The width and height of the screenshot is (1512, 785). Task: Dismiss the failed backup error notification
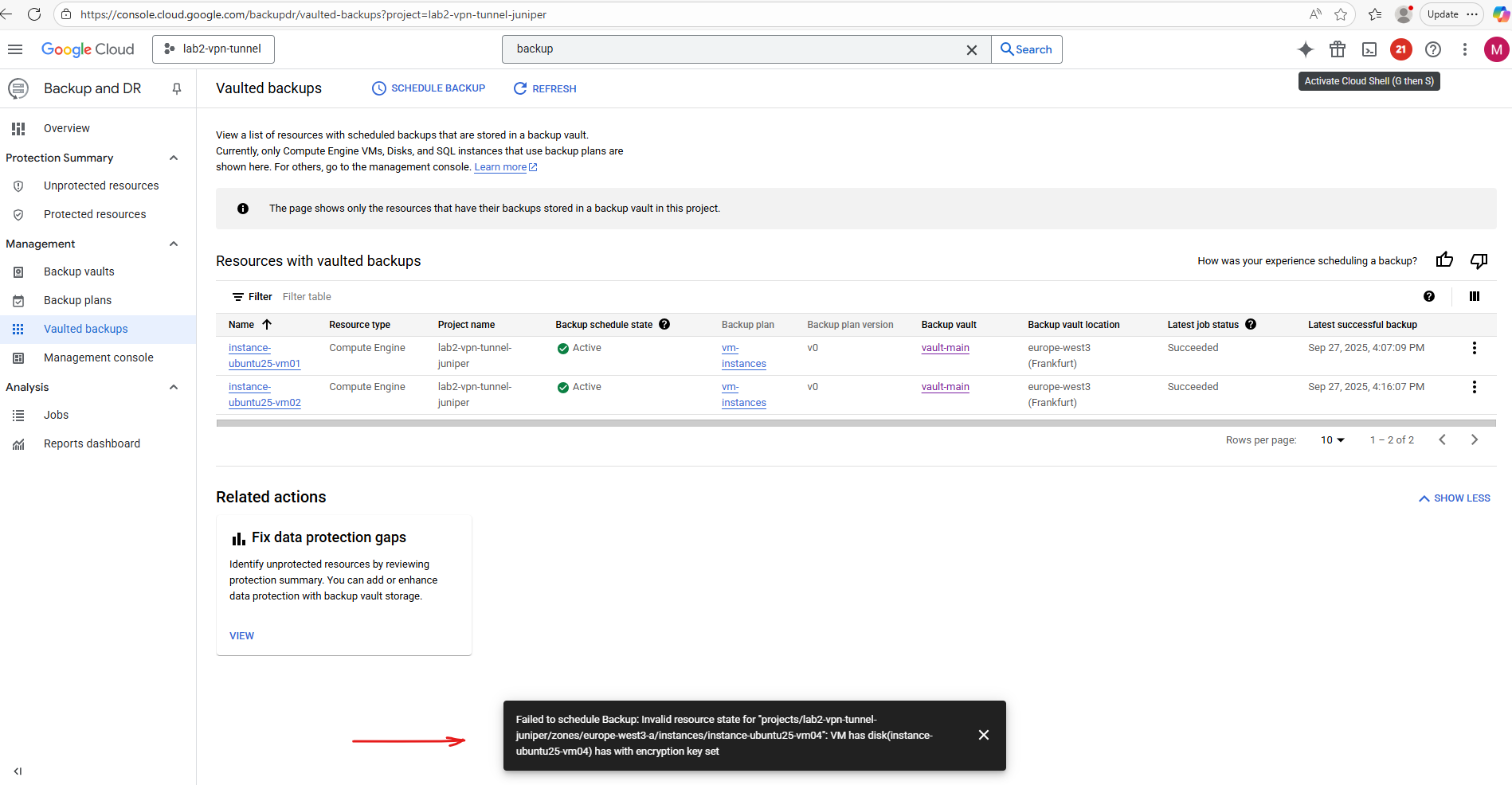[x=983, y=735]
